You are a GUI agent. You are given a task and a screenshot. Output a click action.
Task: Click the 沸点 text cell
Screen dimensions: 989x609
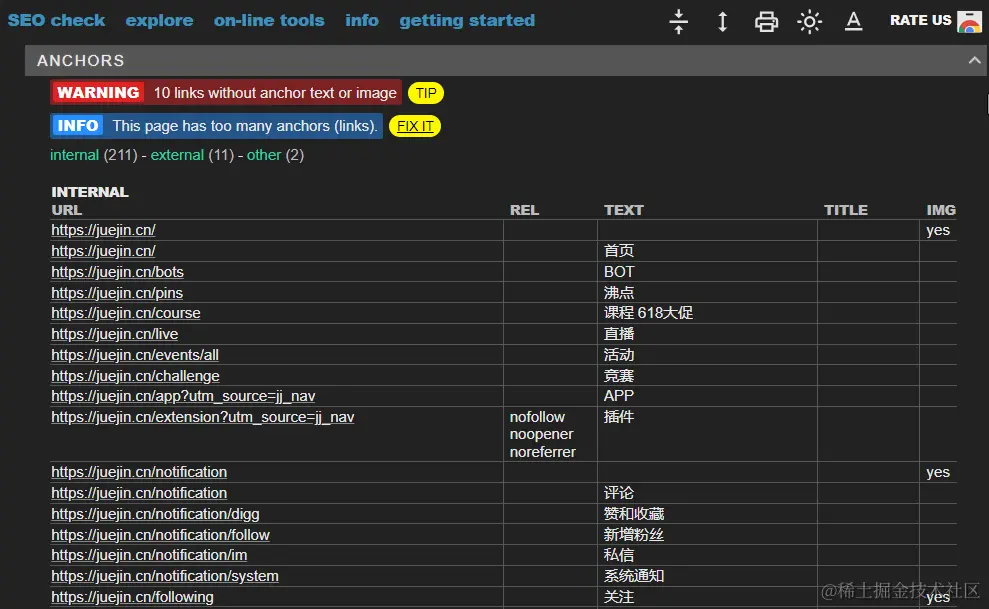click(x=619, y=293)
